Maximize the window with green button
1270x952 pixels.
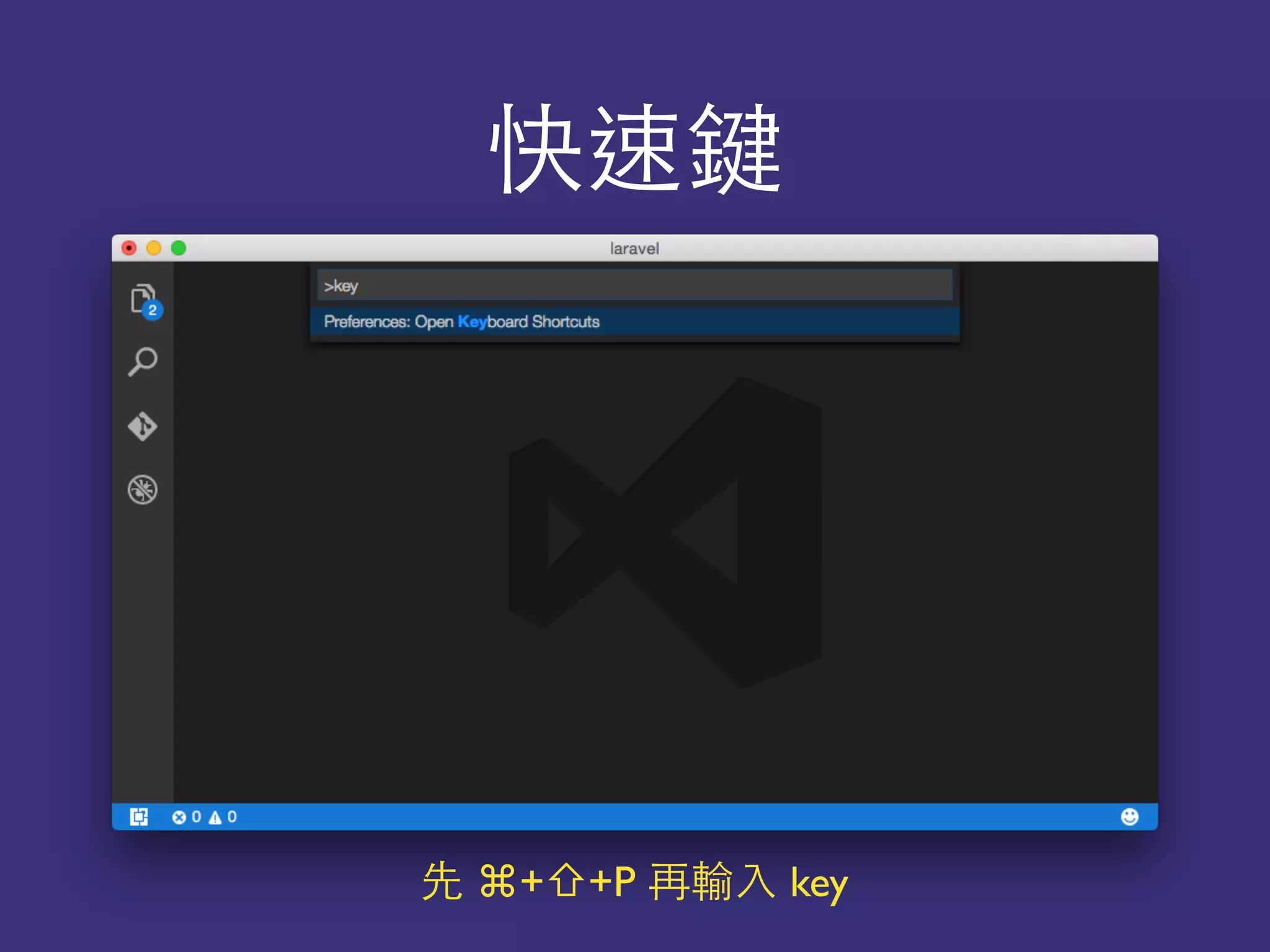pos(179,248)
